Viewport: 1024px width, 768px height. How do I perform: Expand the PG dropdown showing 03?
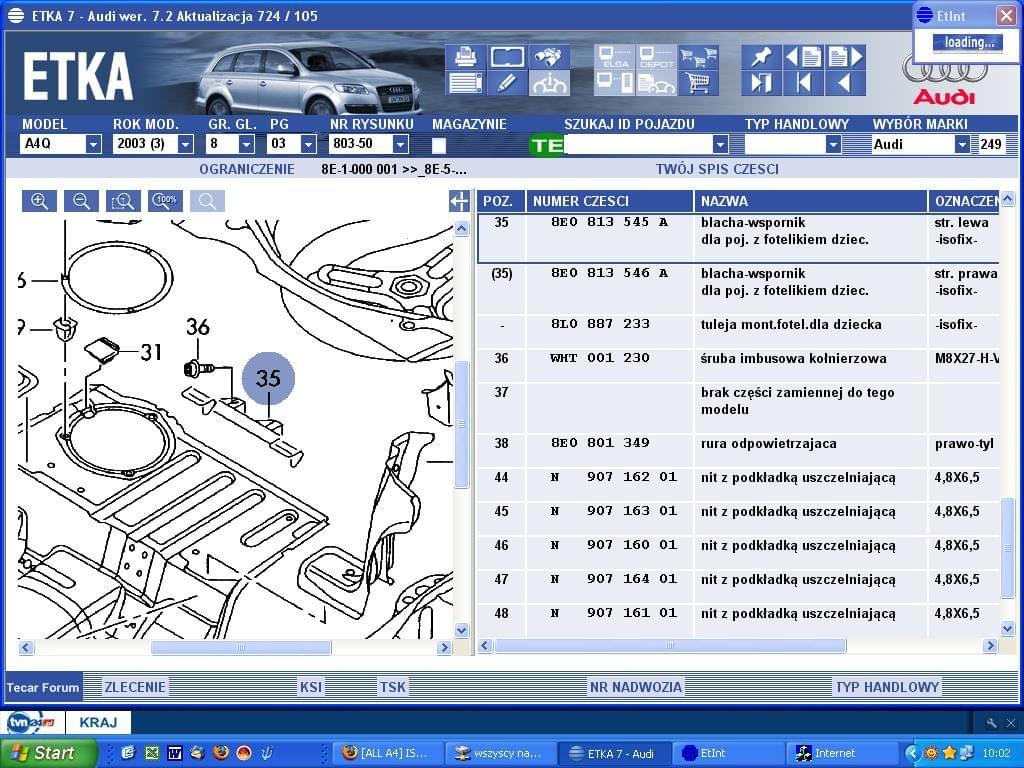click(308, 144)
